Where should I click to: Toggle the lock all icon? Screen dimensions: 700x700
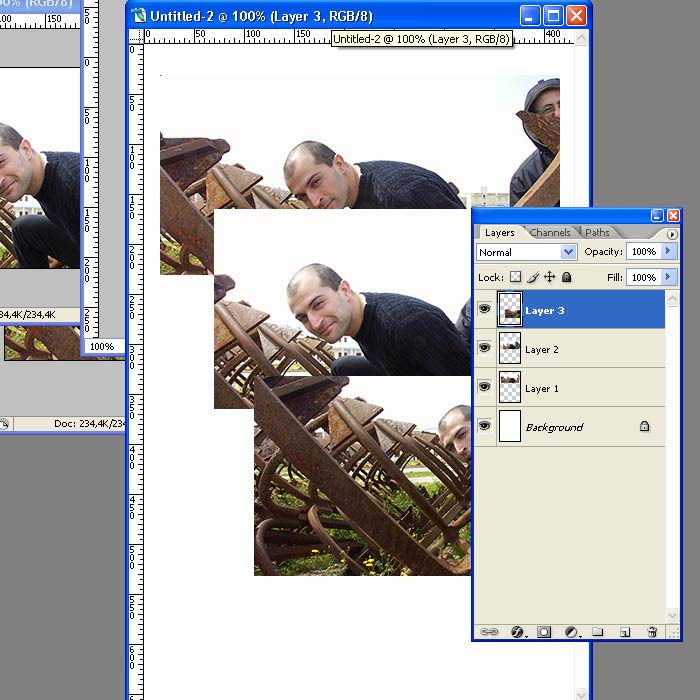tap(567, 277)
